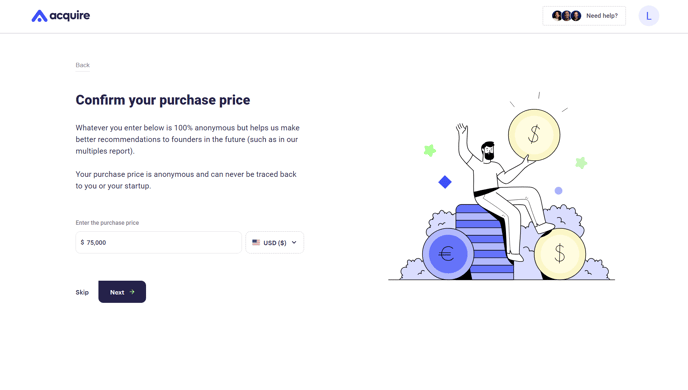Open the Need help? button
The height and width of the screenshot is (390, 688).
tap(584, 16)
